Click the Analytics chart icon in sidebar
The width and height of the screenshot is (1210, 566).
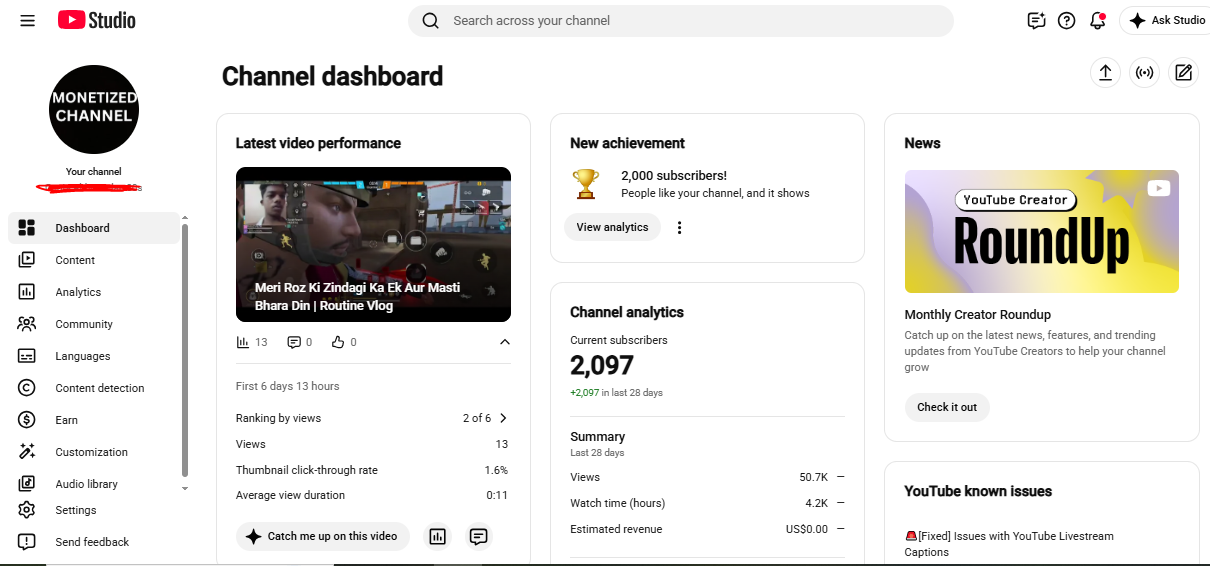pos(27,292)
